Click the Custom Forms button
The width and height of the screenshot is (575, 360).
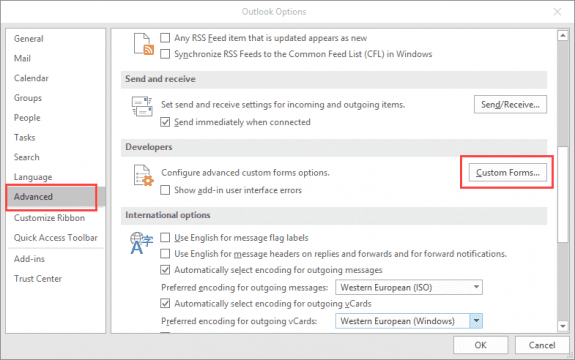[x=508, y=173]
